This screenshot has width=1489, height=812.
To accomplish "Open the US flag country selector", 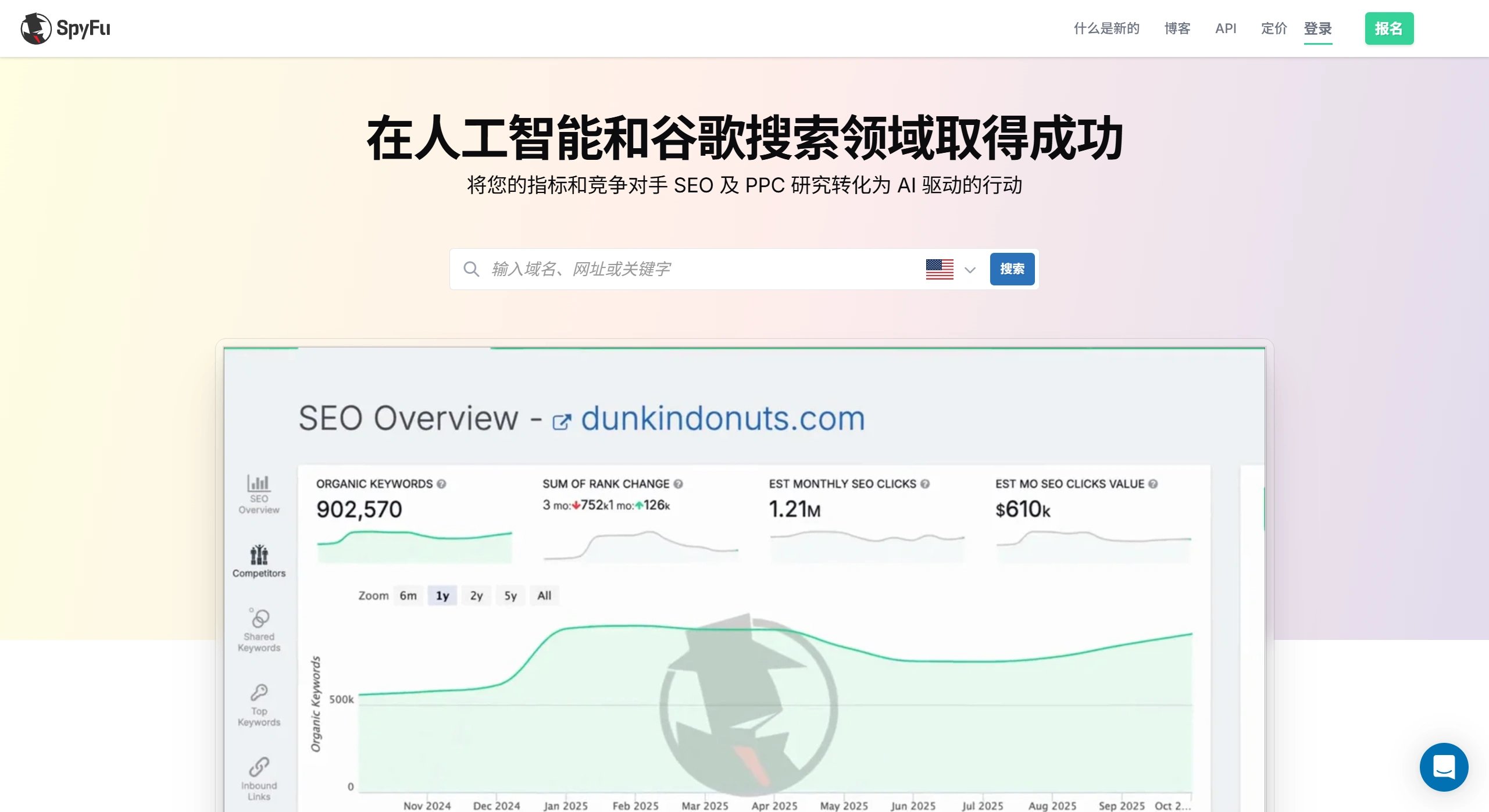I will [x=940, y=269].
